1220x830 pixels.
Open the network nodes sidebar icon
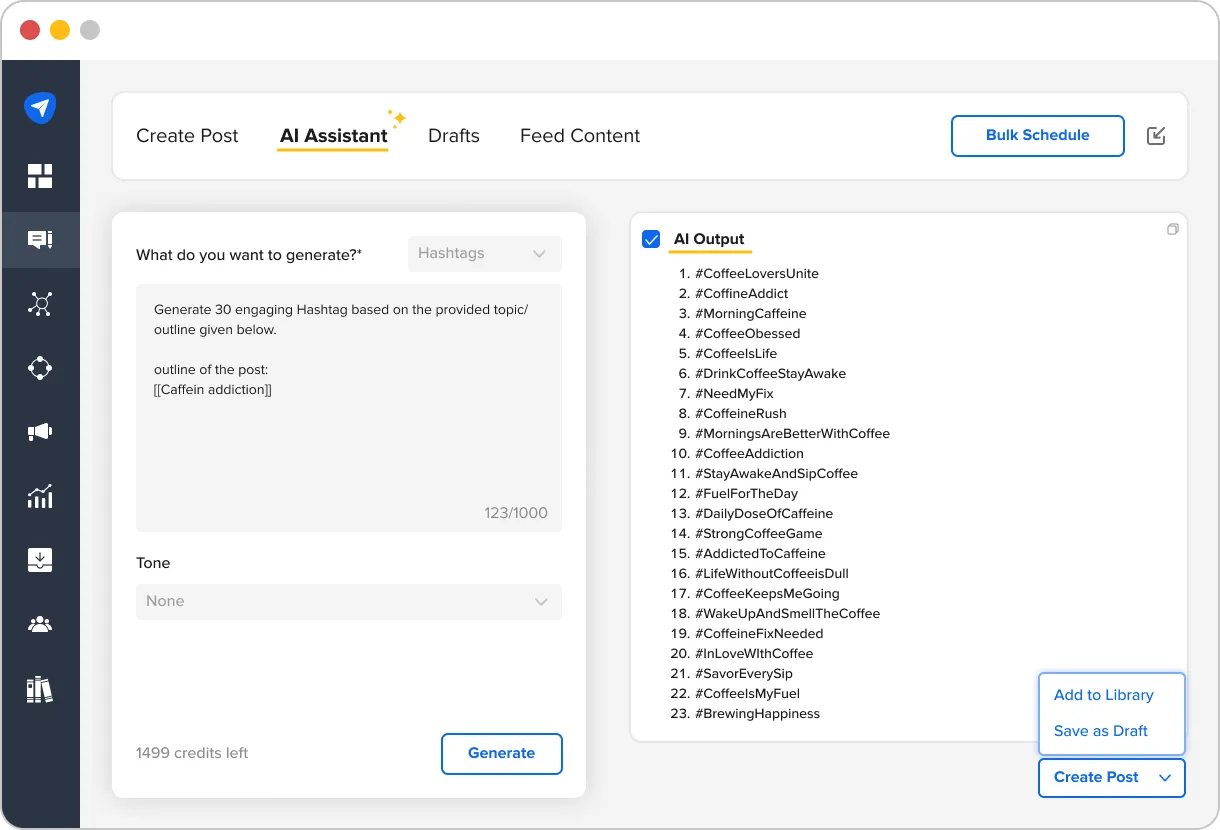(x=40, y=304)
